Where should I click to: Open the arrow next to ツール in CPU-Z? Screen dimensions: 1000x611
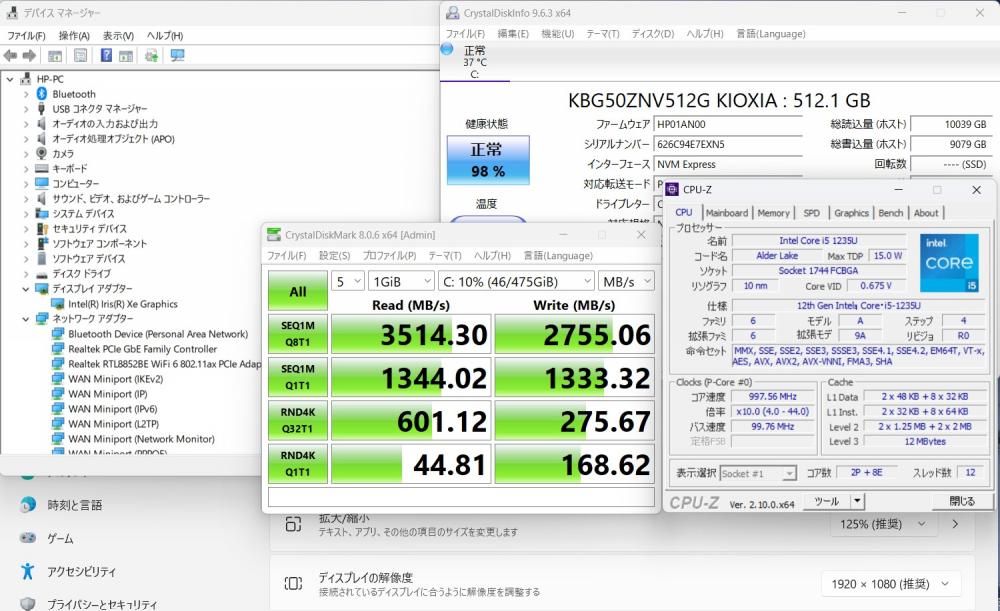pos(857,501)
